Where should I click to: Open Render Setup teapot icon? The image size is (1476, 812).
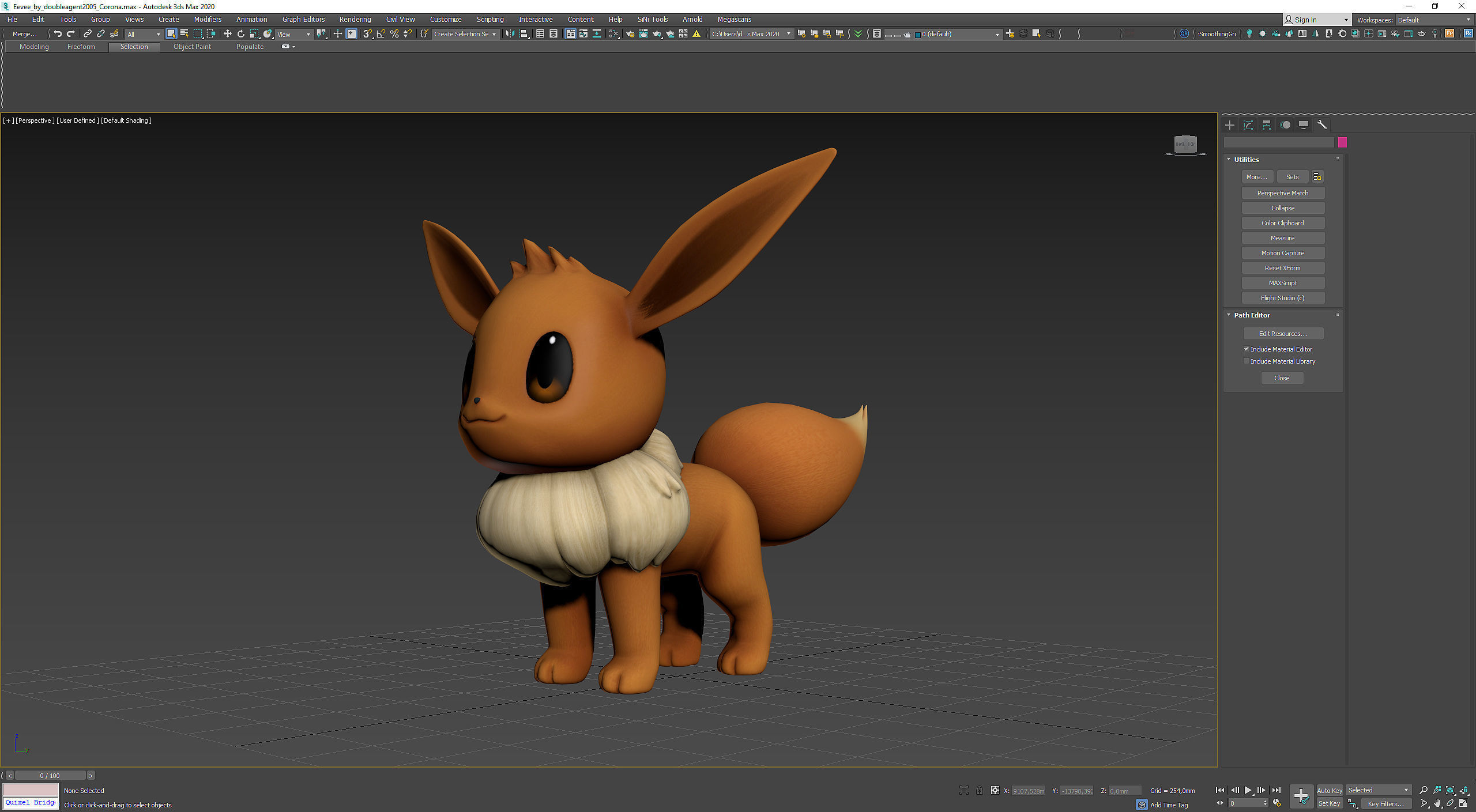tap(630, 34)
